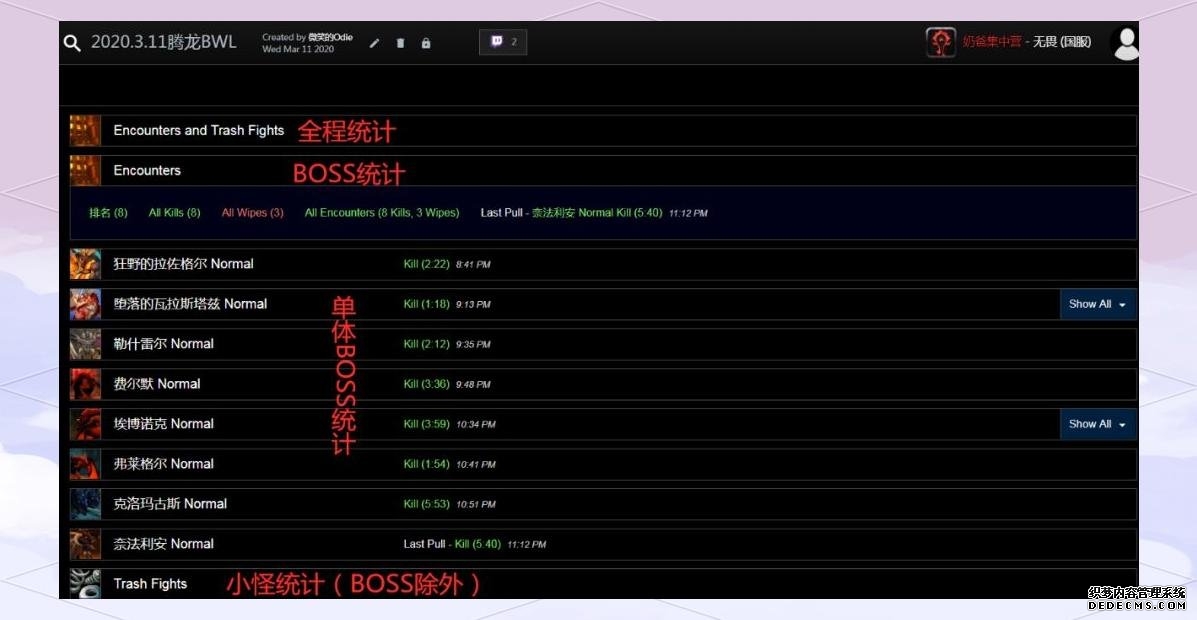Viewport: 1197px width, 620px height.
Task: Open All Encounters (8 Kills, 3 Wipes)
Action: (381, 213)
